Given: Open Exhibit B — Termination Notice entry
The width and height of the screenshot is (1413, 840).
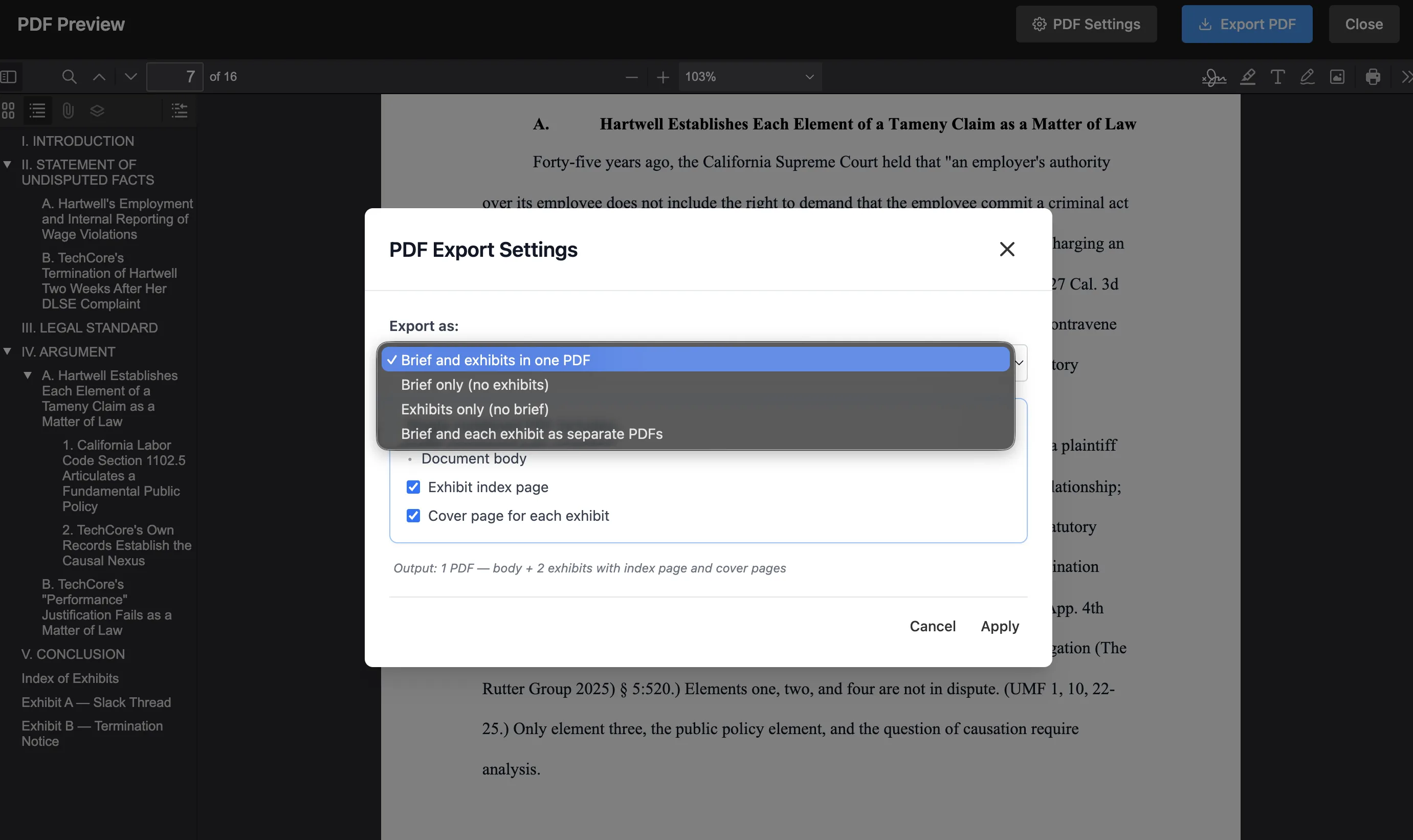Looking at the screenshot, I should (x=92, y=734).
